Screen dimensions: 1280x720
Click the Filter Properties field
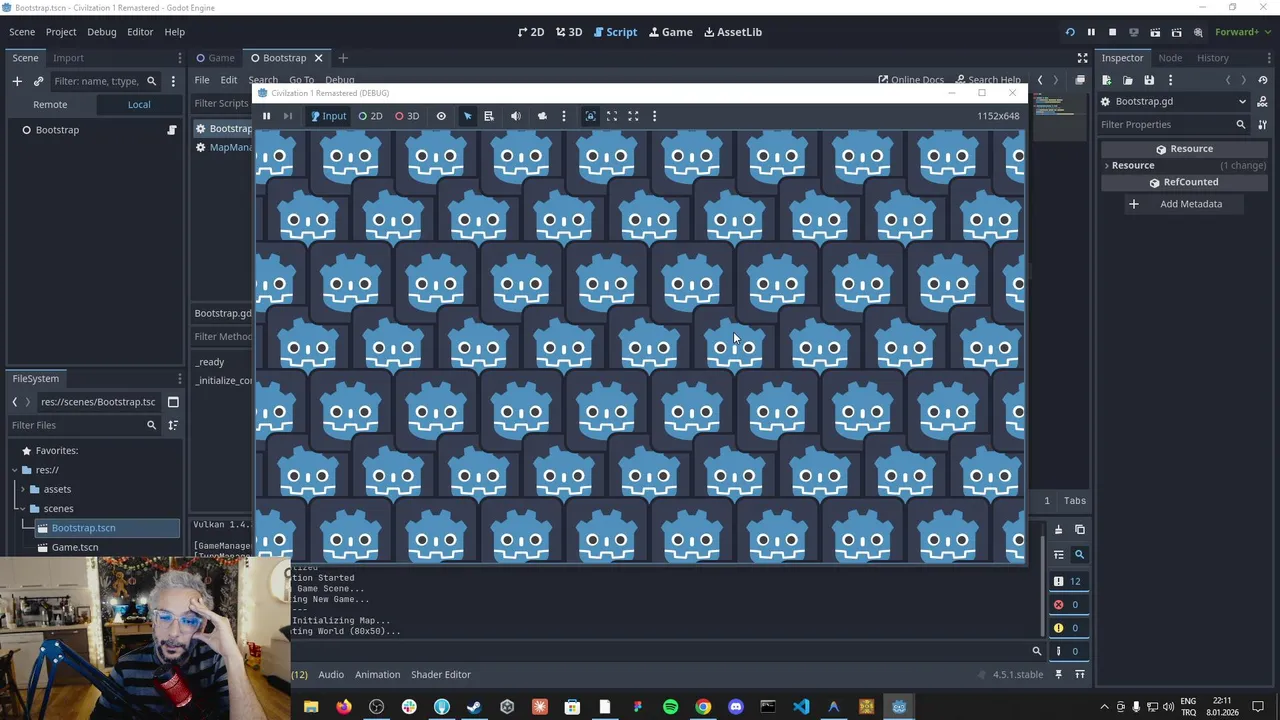pos(1173,125)
